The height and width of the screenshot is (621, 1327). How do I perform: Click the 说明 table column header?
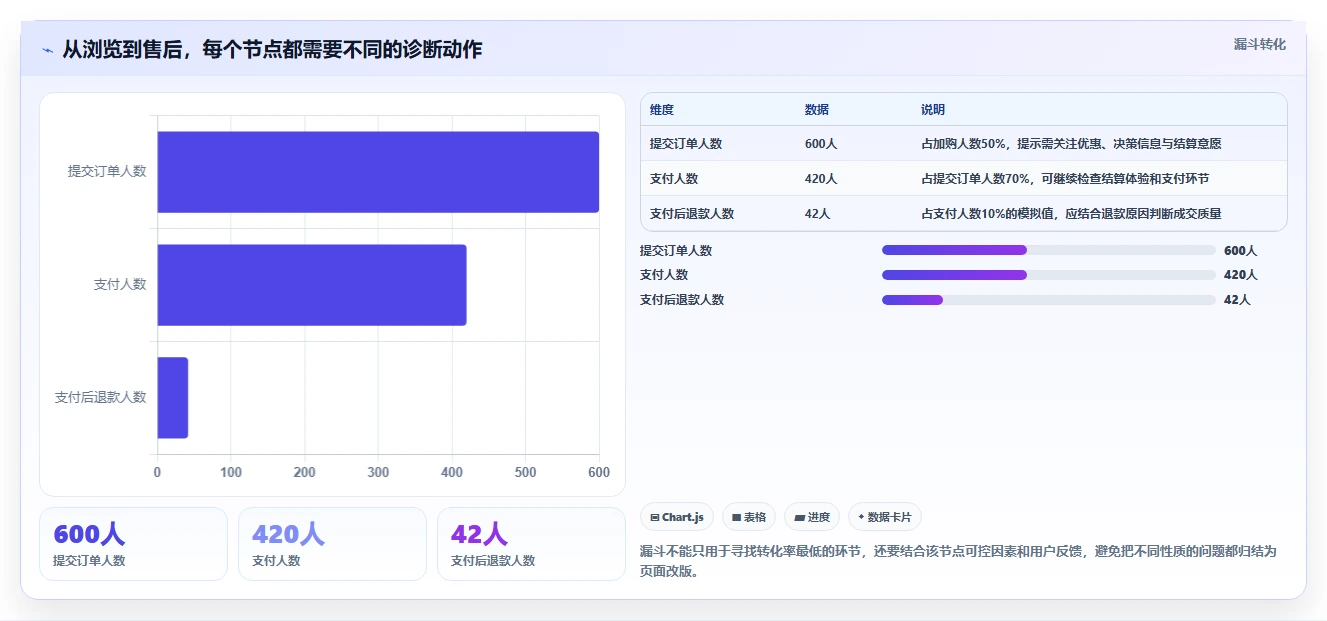pyautogui.click(x=933, y=110)
